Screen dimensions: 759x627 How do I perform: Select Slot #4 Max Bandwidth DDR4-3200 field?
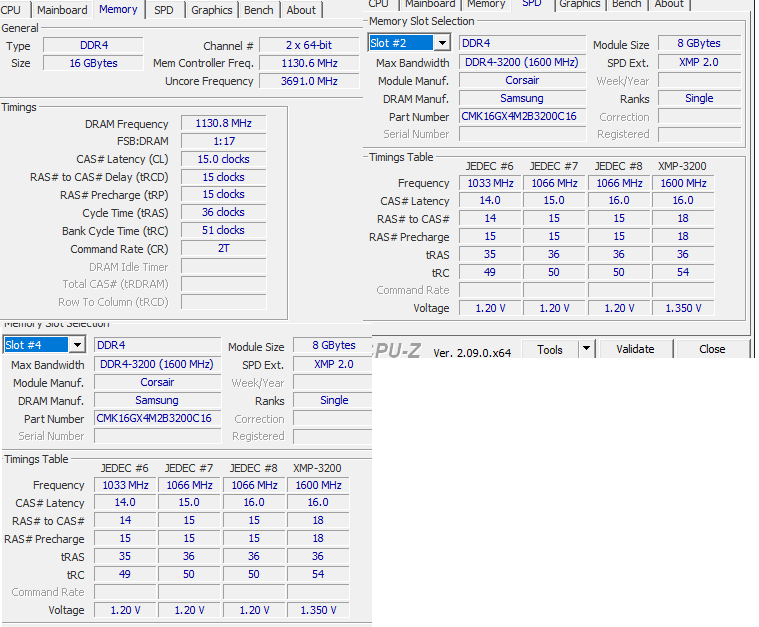pyautogui.click(x=157, y=365)
